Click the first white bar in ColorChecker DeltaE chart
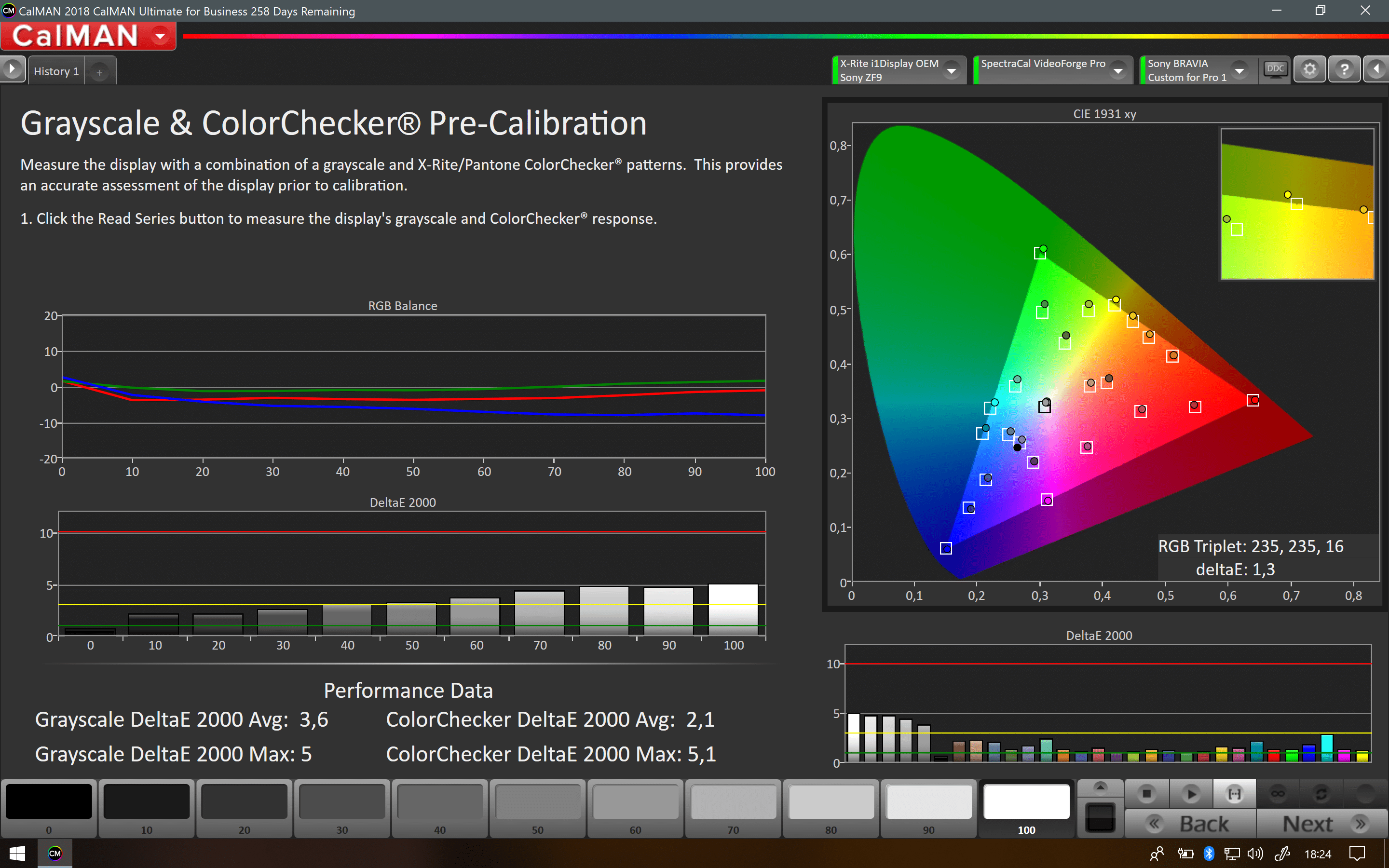 (x=854, y=738)
